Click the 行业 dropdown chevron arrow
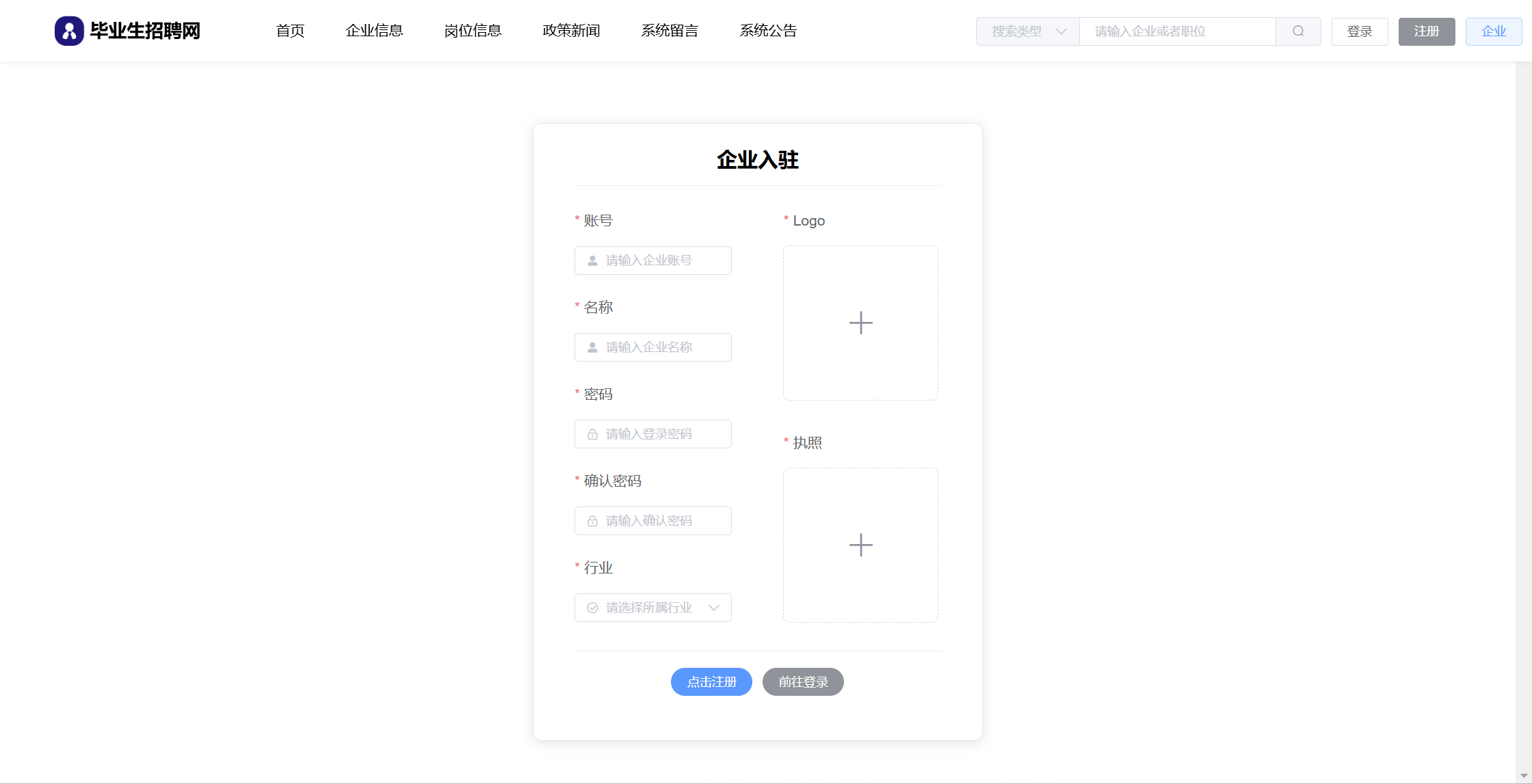1532x784 pixels. click(x=714, y=608)
